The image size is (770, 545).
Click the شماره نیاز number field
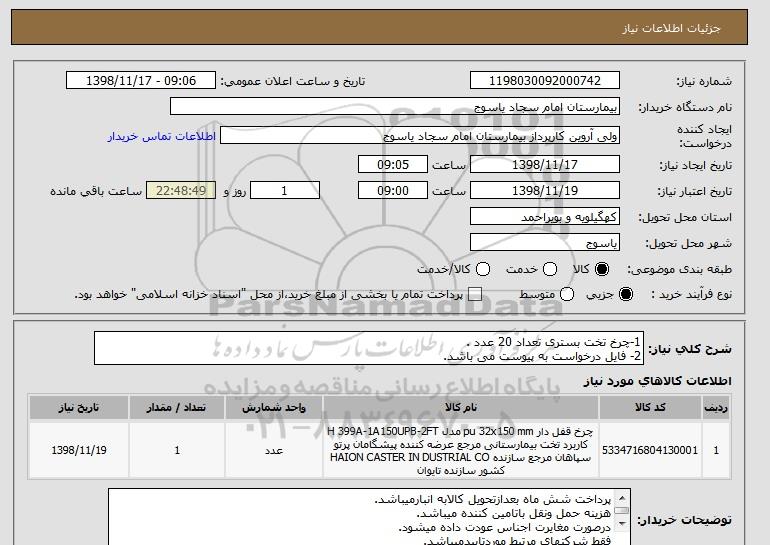pyautogui.click(x=545, y=81)
